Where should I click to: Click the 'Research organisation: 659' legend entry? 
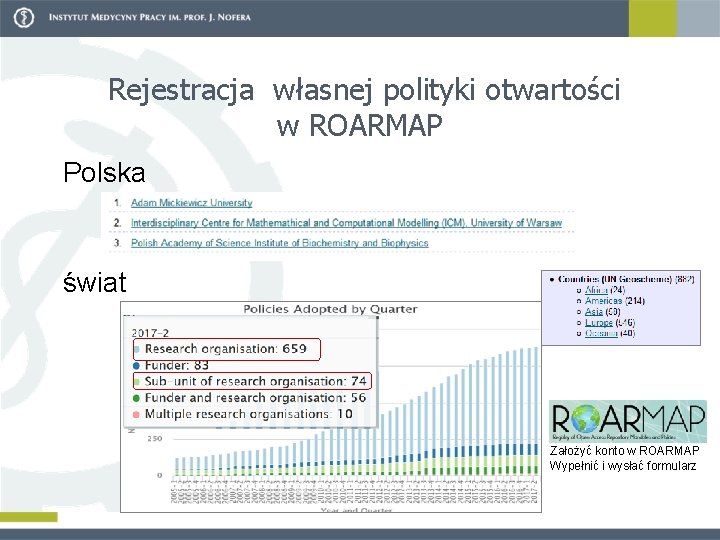click(x=227, y=349)
